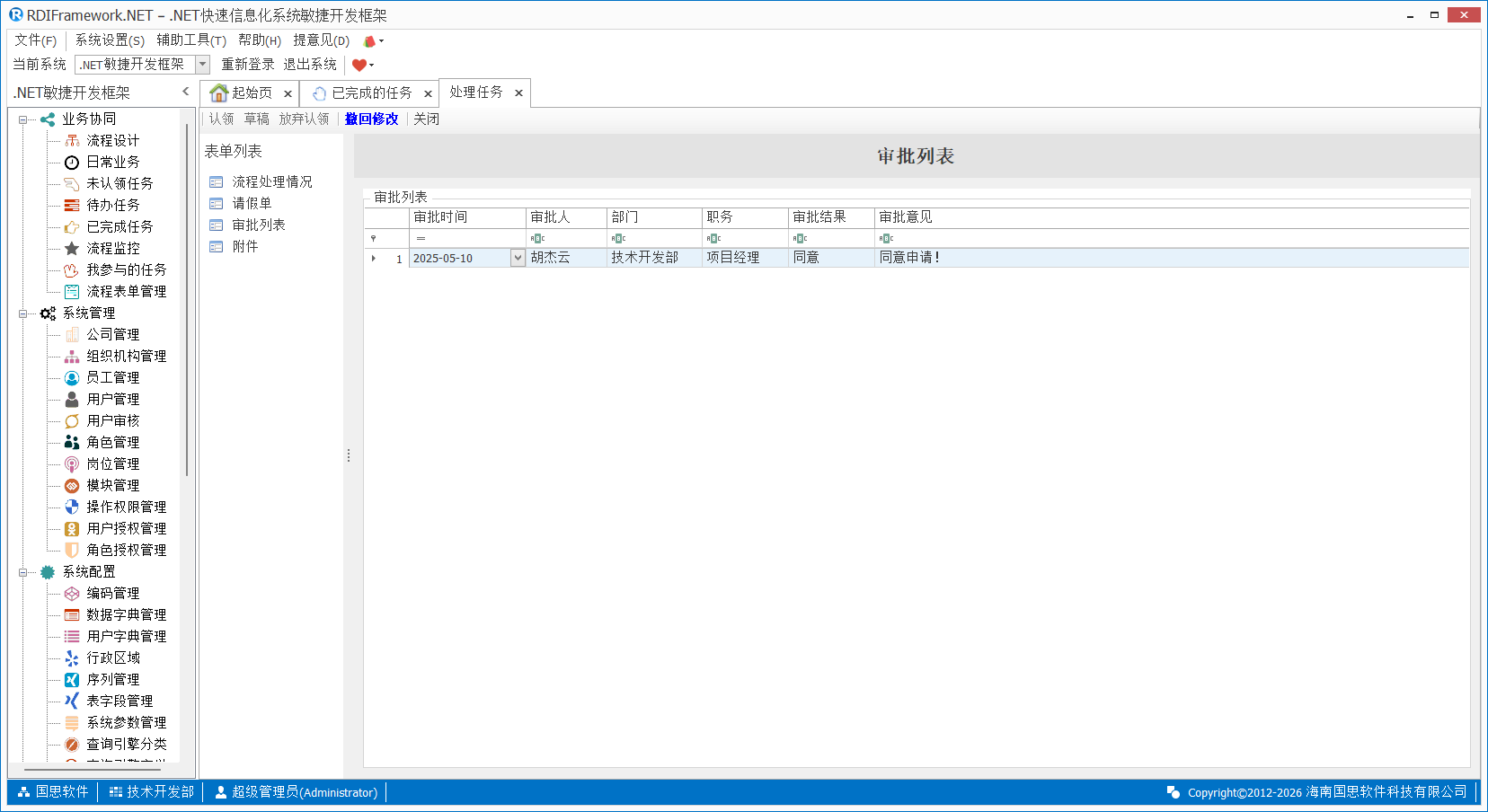This screenshot has width=1488, height=812.
Task: Open the 请假单 form list icon
Action: click(217, 204)
